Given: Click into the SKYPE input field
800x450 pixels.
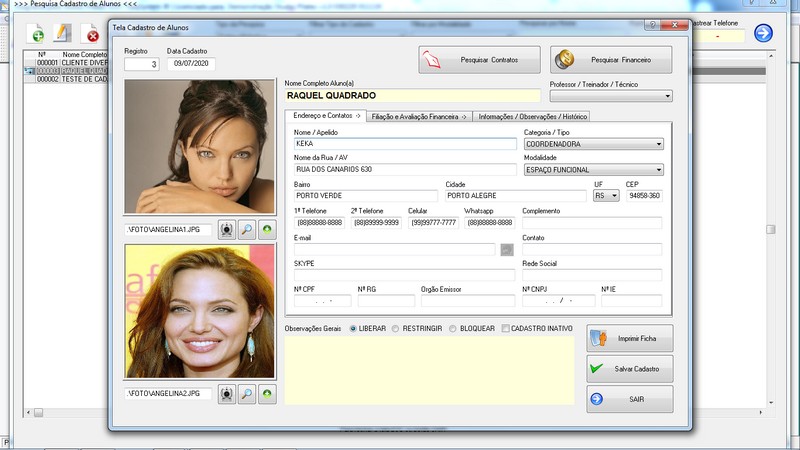Looking at the screenshot, I should (404, 275).
